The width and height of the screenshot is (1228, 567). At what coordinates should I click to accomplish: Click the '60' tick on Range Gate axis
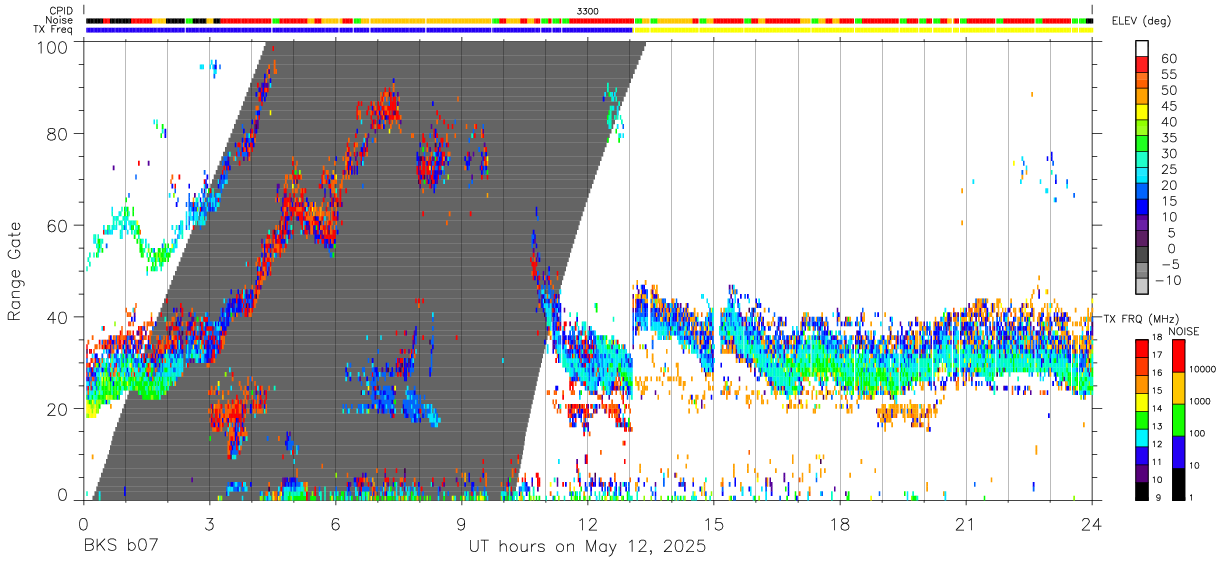point(57,225)
